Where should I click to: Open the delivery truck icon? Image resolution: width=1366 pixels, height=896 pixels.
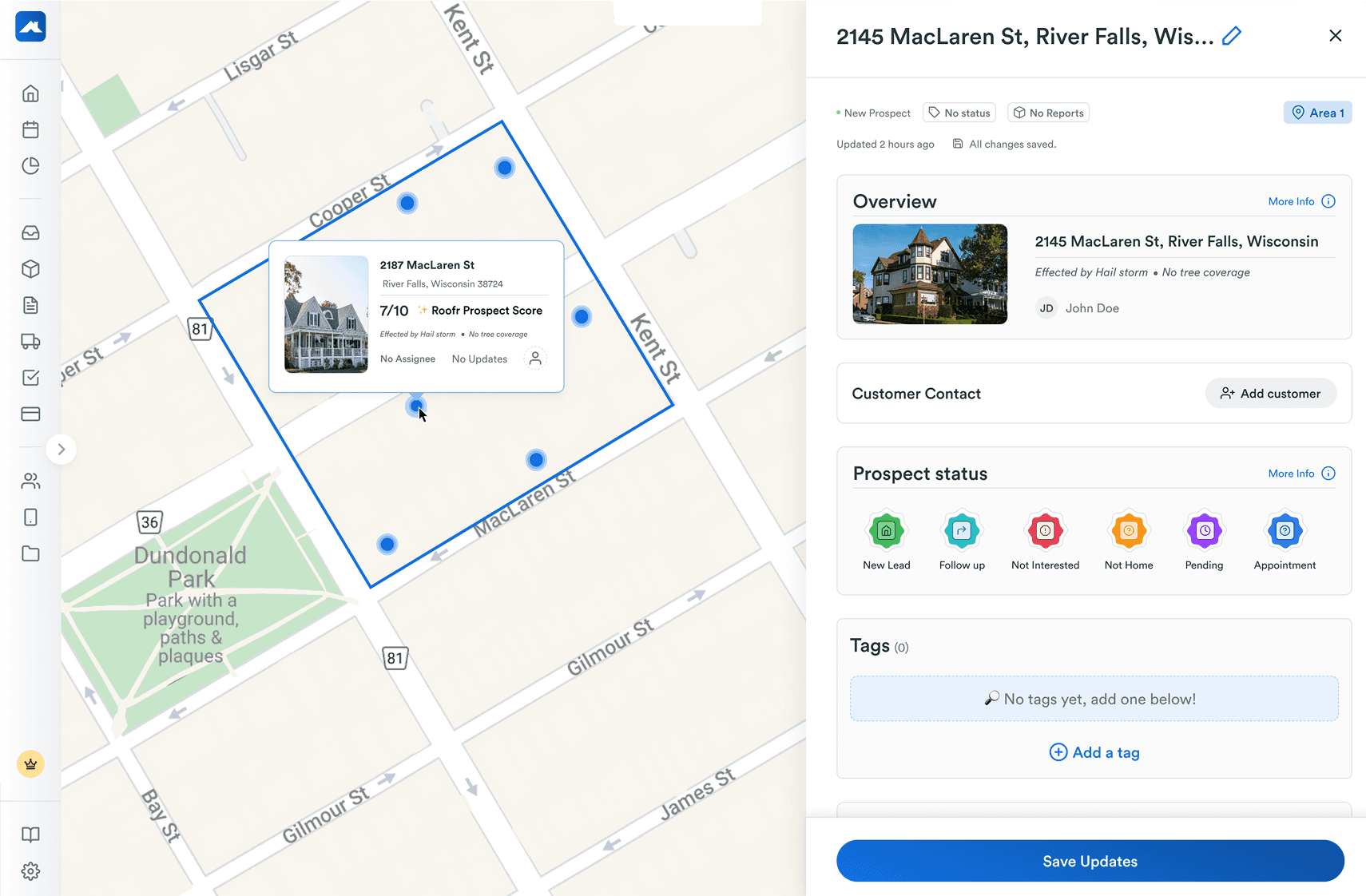click(x=30, y=342)
